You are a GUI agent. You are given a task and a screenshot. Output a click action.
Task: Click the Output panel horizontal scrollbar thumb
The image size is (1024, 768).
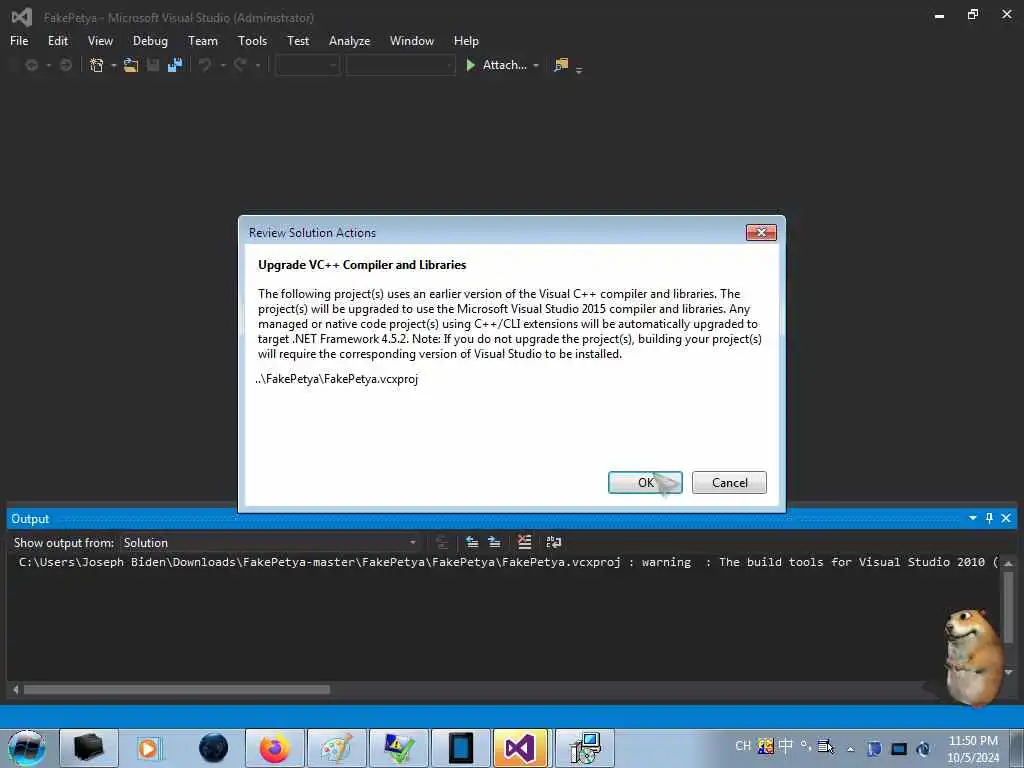click(x=176, y=690)
